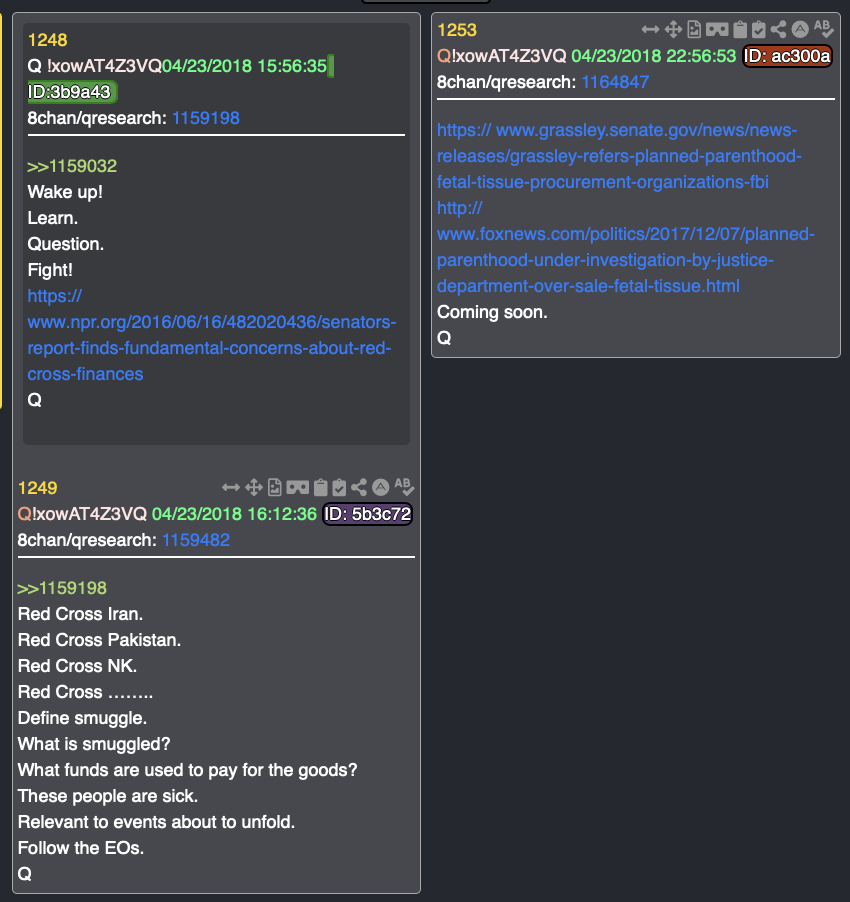Open the NPR Red Cross finances link
Viewport: 850px width, 902px height.
[212, 335]
